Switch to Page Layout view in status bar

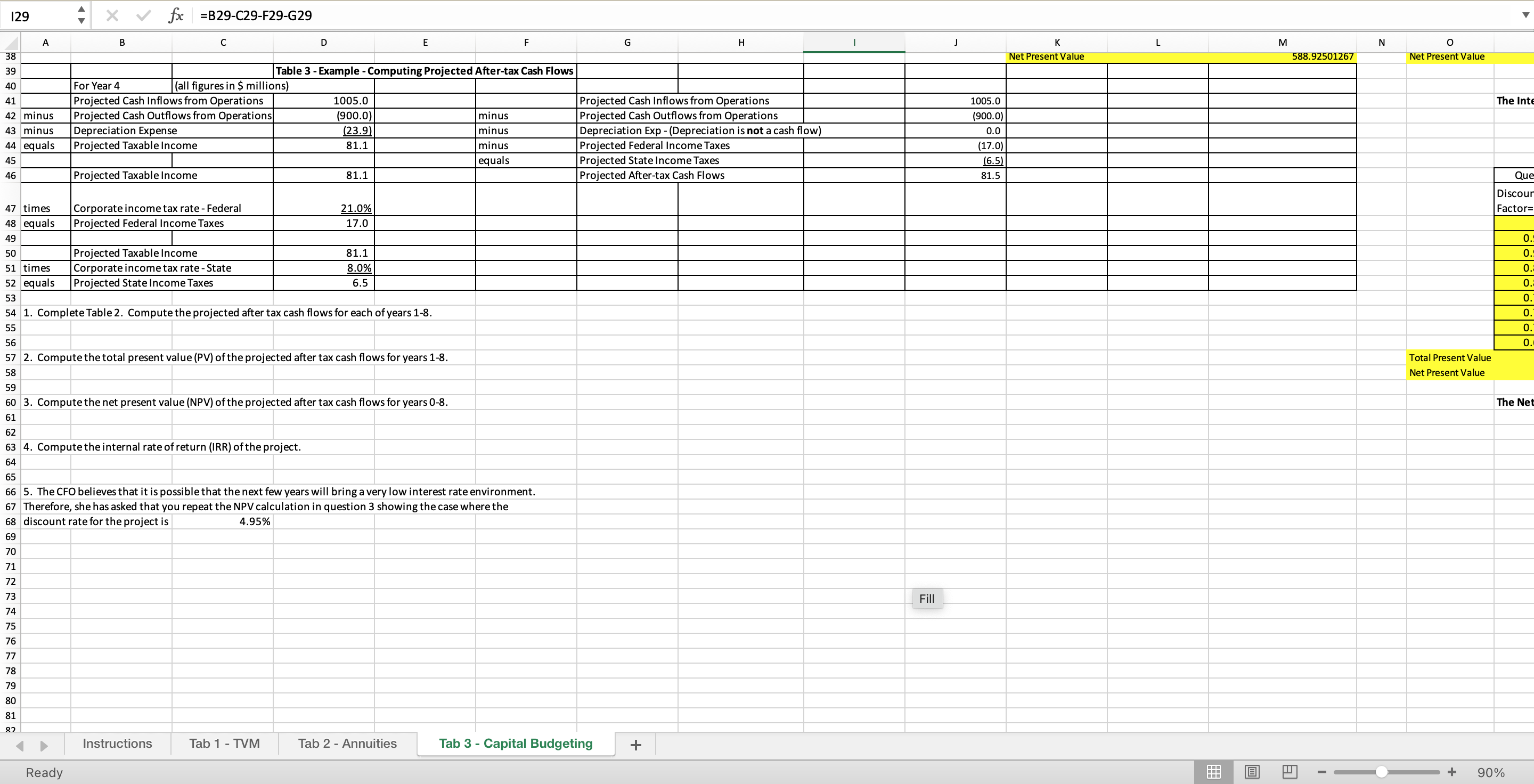point(1252,772)
